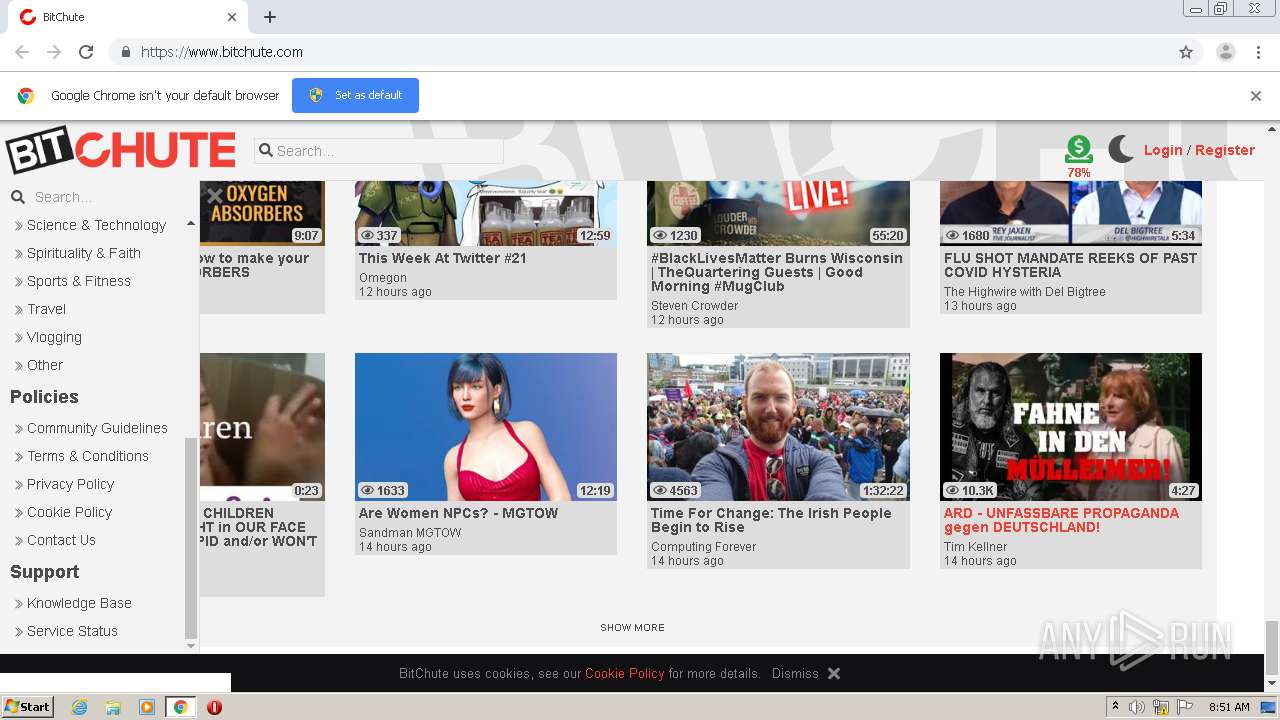
Task: Open a new browser tab
Action: tap(270, 17)
